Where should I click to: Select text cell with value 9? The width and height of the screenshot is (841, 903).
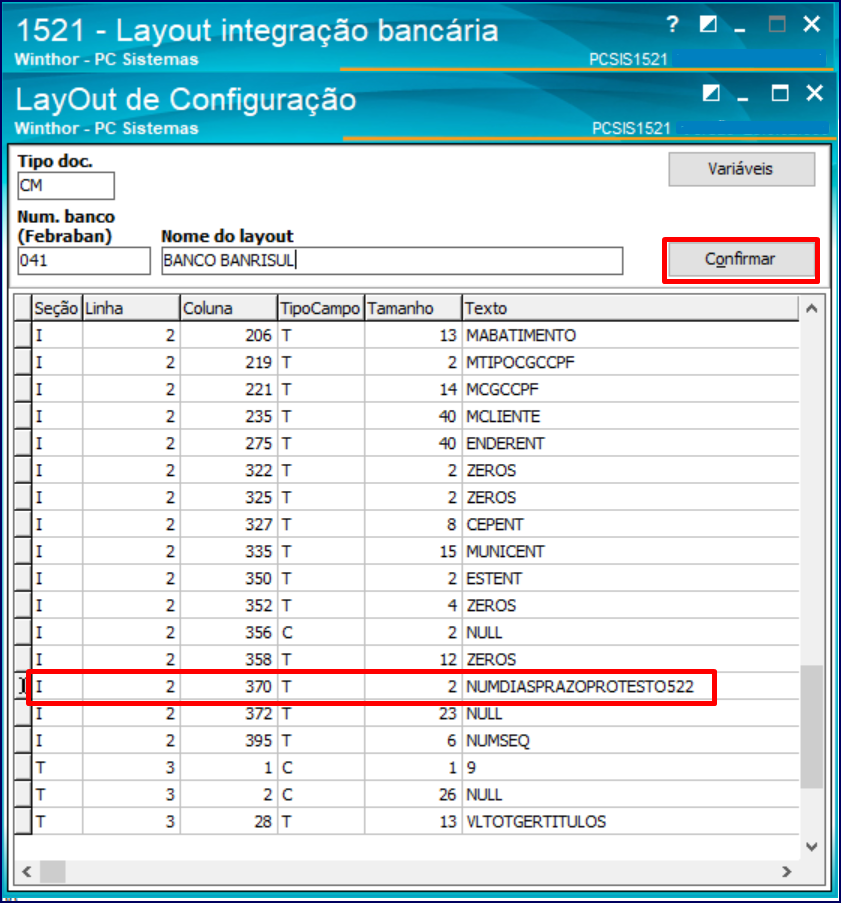[630, 768]
